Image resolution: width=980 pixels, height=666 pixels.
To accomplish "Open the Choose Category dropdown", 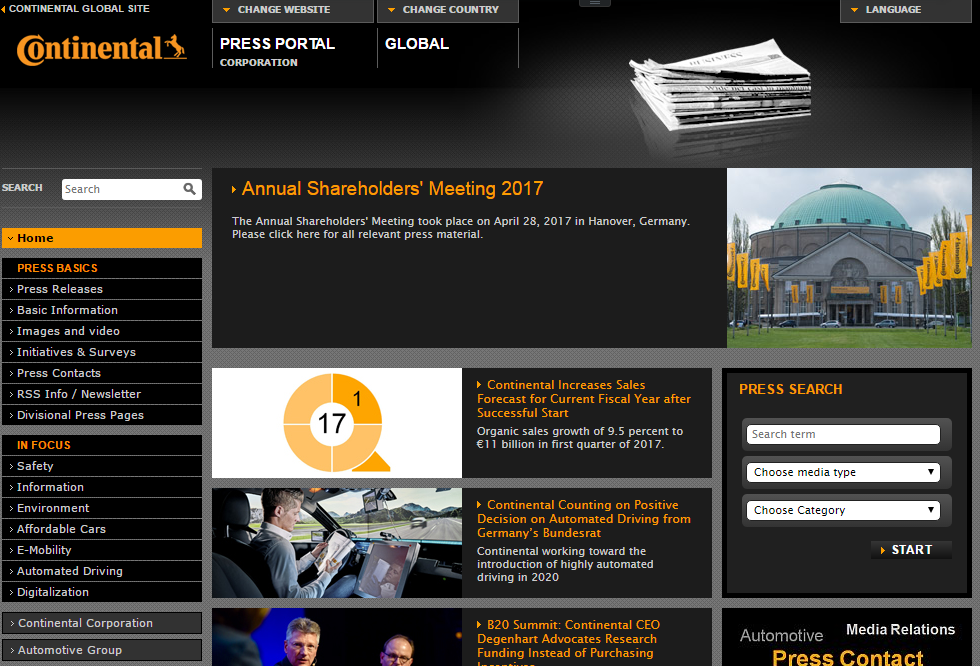I will pos(843,510).
